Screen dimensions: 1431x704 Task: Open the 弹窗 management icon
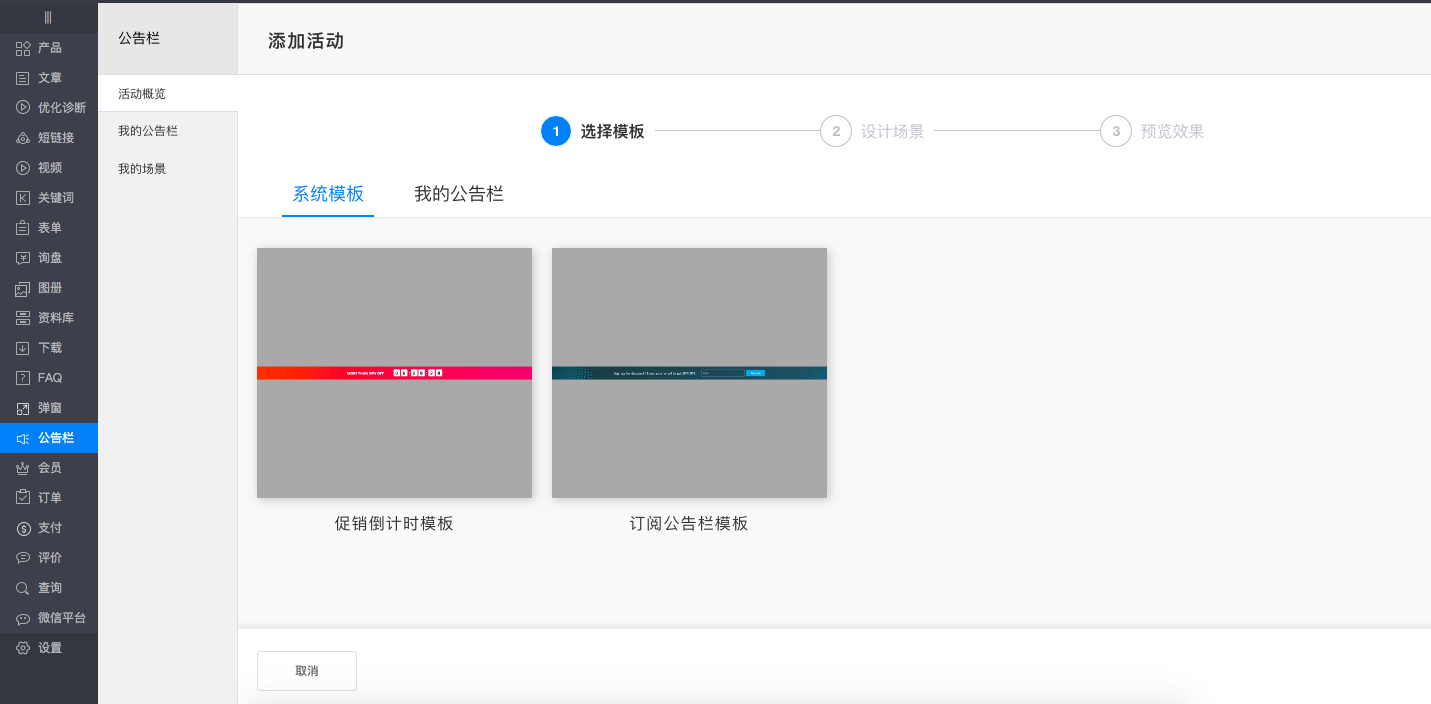tap(21, 407)
